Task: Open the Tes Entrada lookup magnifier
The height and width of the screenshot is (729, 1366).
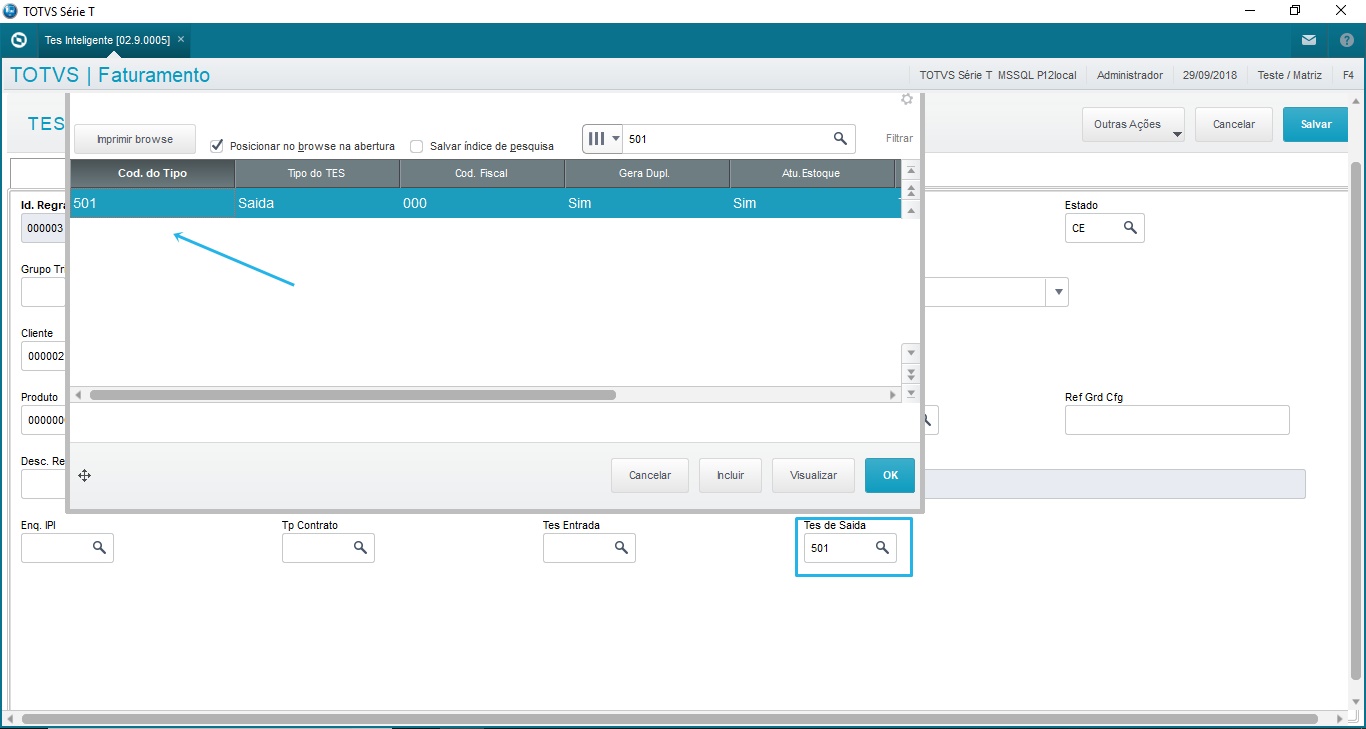Action: click(621, 548)
